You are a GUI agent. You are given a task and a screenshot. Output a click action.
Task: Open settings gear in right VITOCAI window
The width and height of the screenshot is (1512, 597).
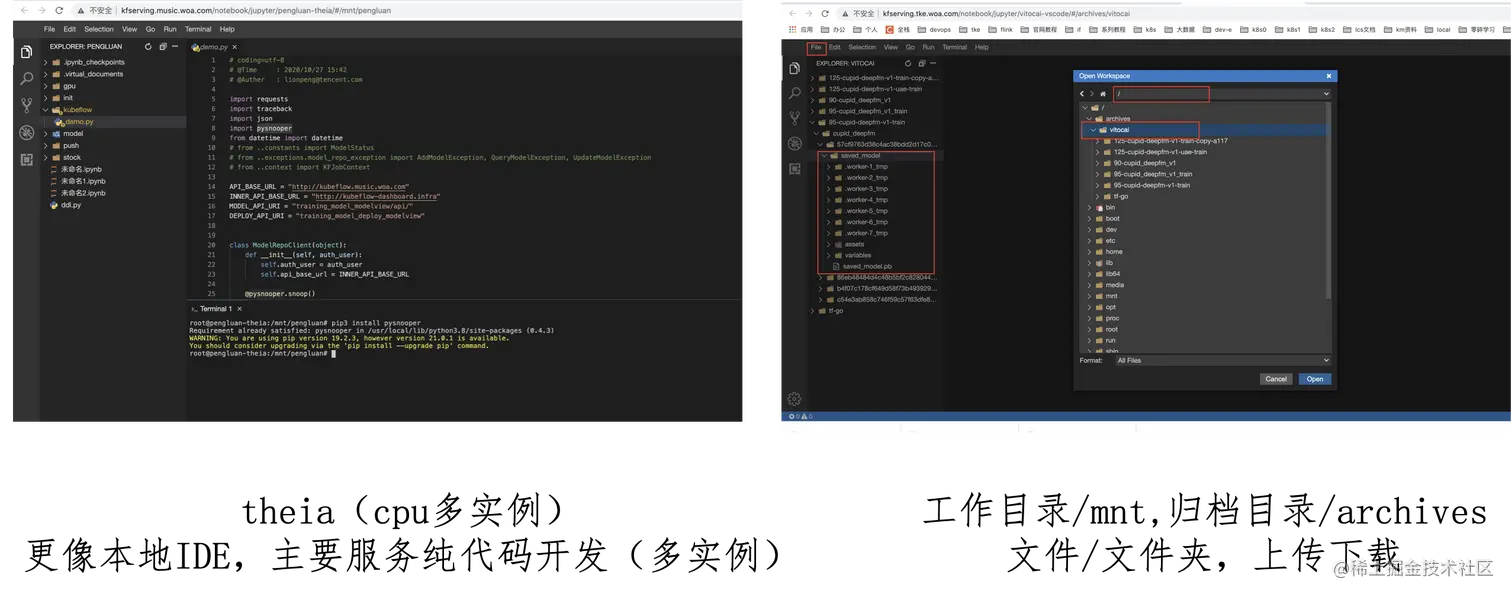point(794,398)
